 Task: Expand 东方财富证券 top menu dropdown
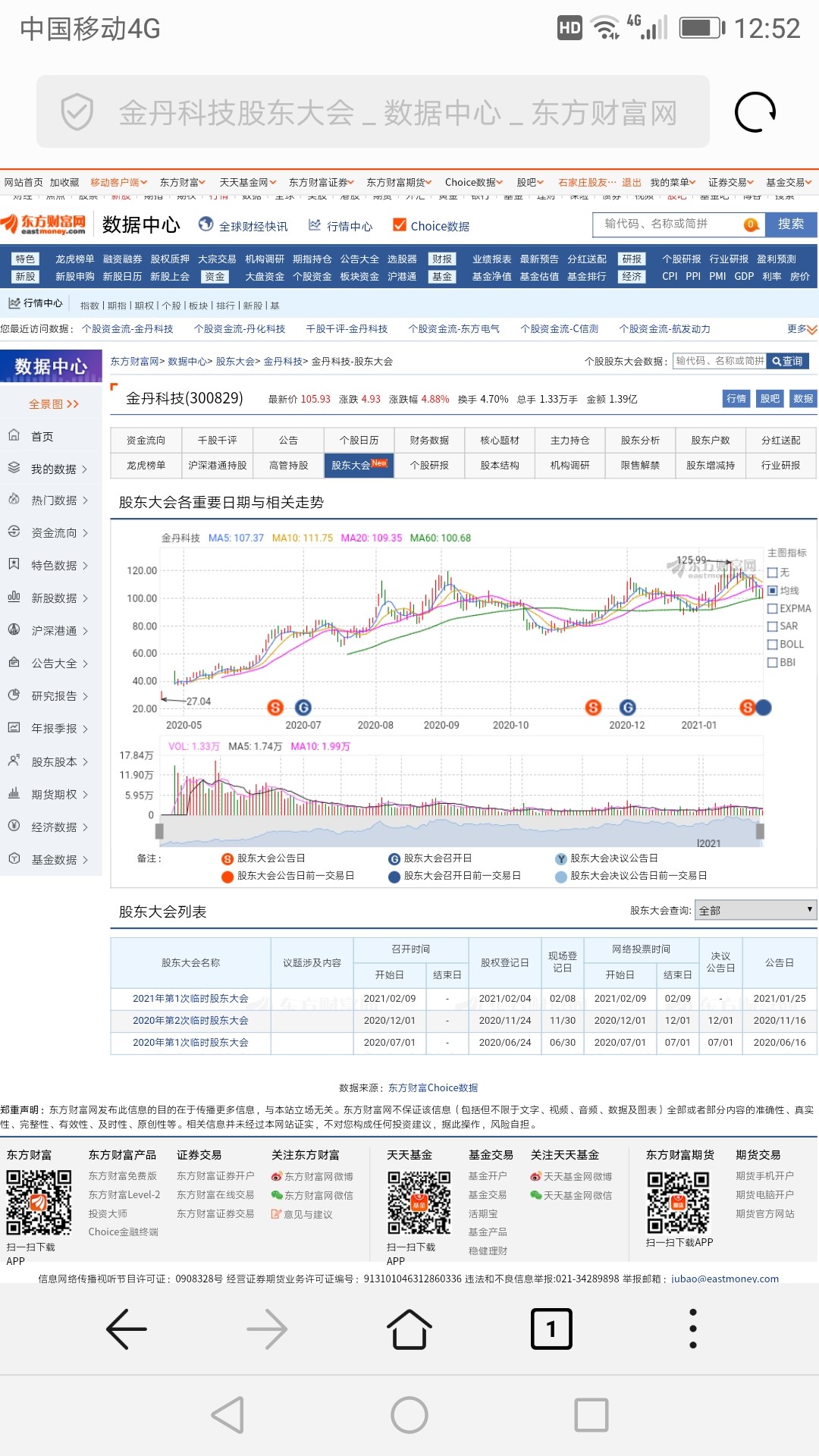click(322, 182)
